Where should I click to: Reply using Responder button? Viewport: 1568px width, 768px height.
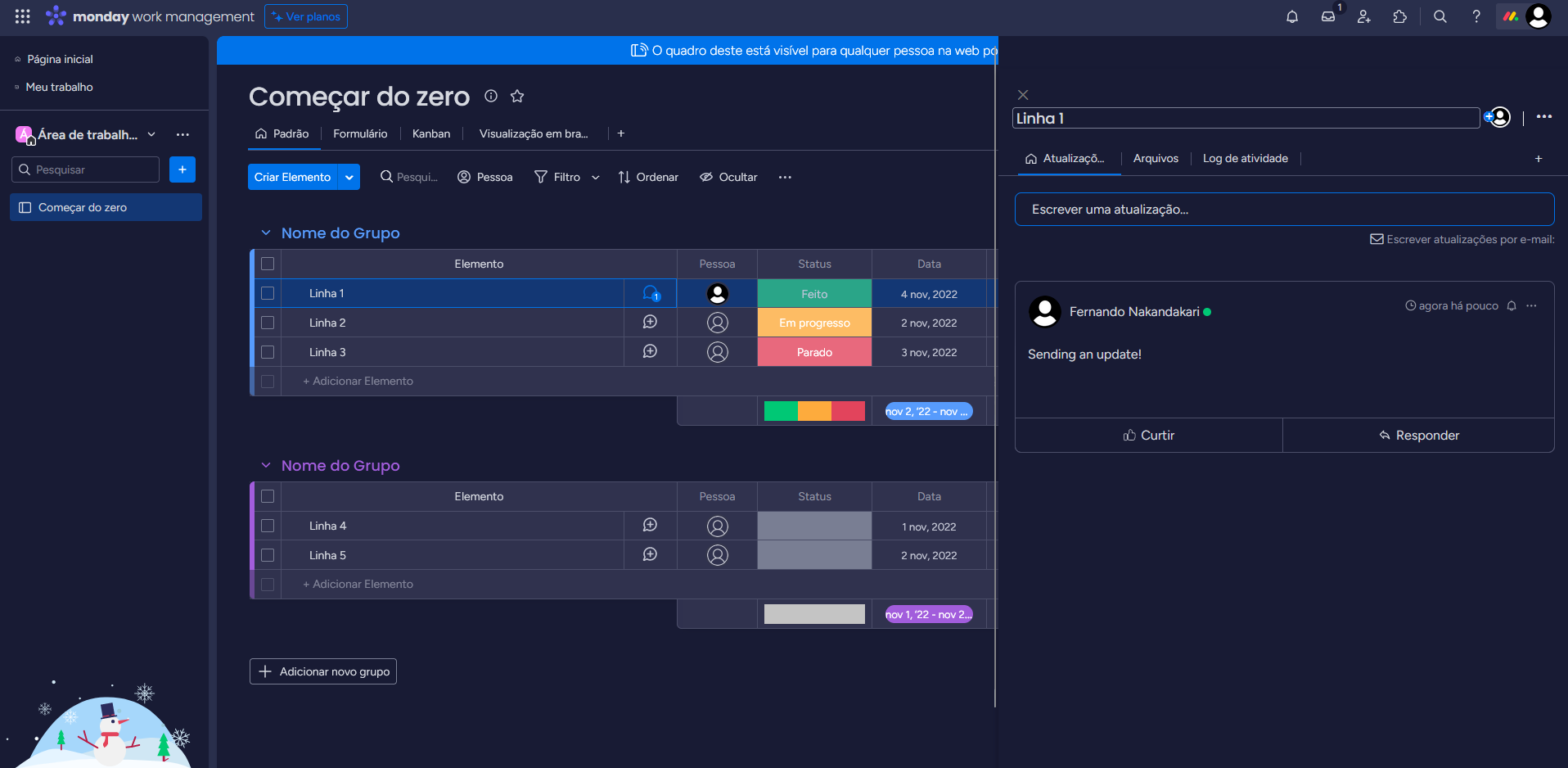point(1419,436)
